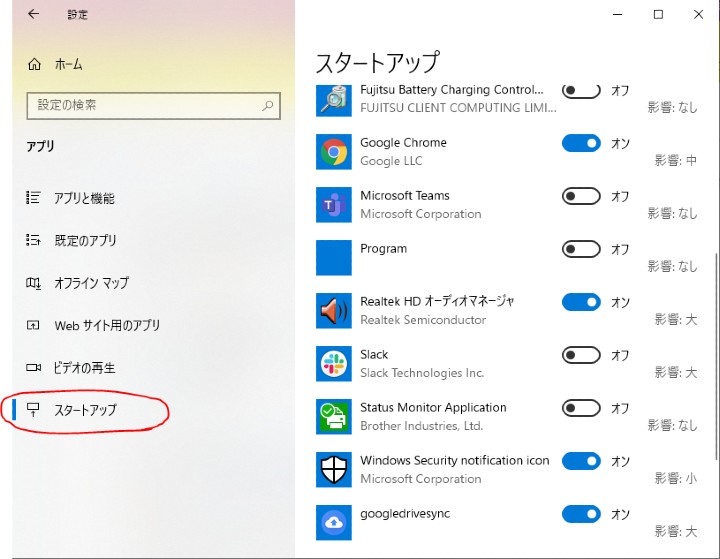Click 影響: 小 next to Windows Security

[x=675, y=479]
